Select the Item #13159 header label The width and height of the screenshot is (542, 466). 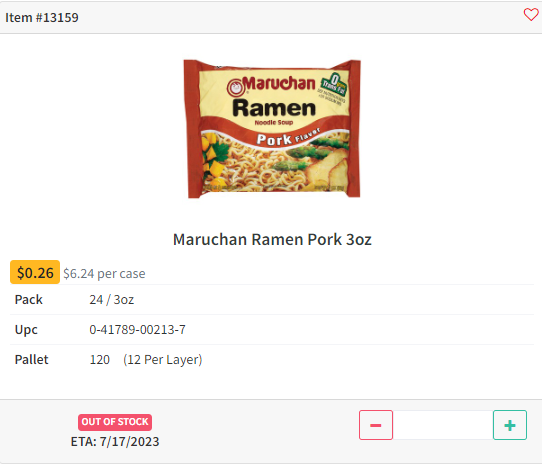(42, 17)
